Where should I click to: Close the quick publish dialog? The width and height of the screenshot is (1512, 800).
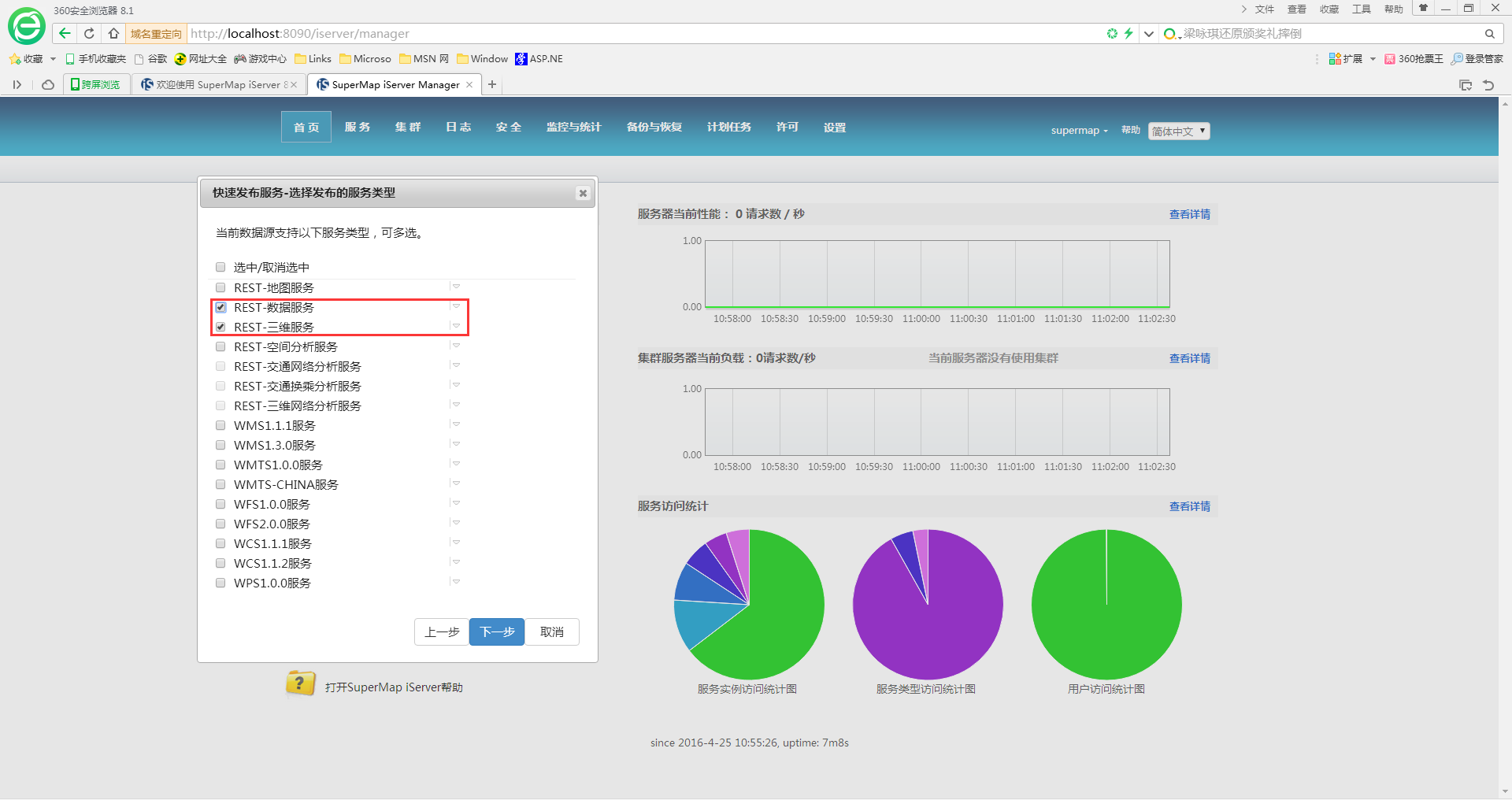(x=583, y=193)
